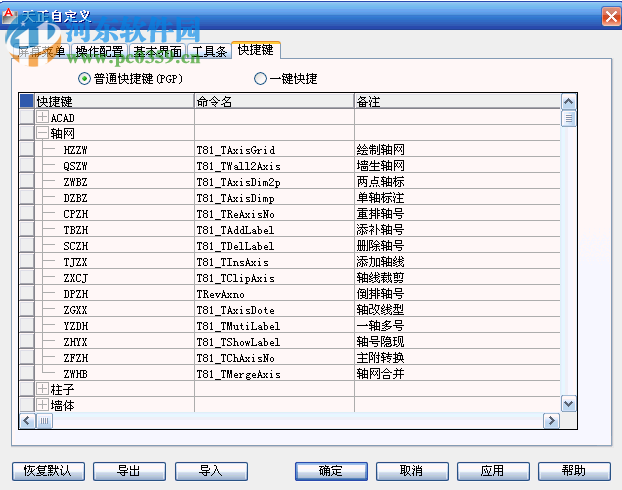The height and width of the screenshot is (490, 622).
Task: Click the 一轴多号 remark cell
Action: coord(457,326)
